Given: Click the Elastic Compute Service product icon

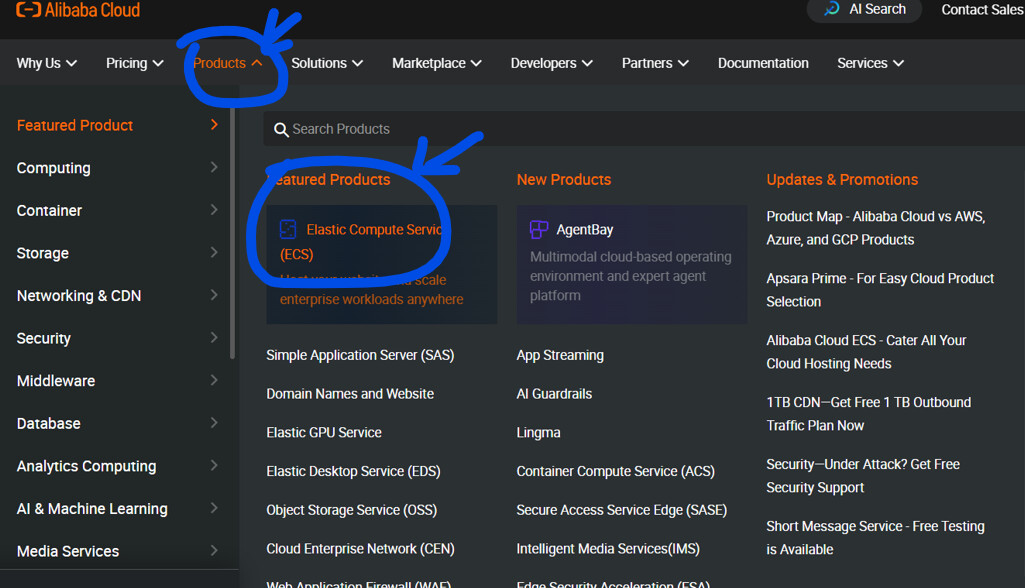Looking at the screenshot, I should click(288, 229).
